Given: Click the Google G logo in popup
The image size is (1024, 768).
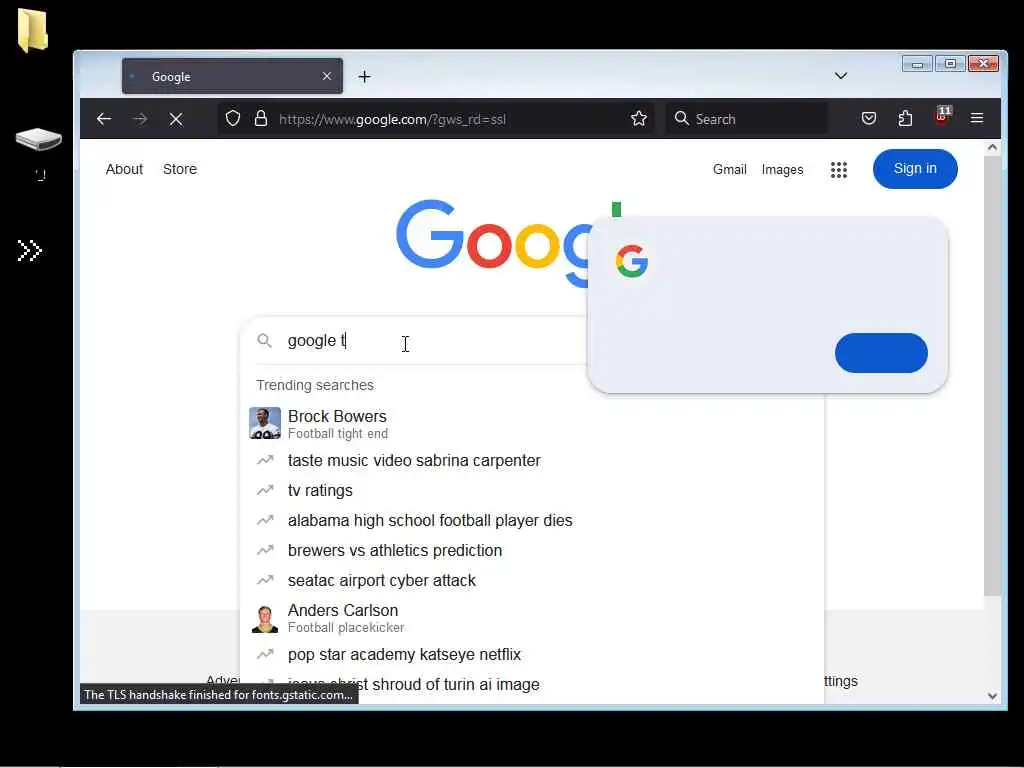Looking at the screenshot, I should [632, 261].
